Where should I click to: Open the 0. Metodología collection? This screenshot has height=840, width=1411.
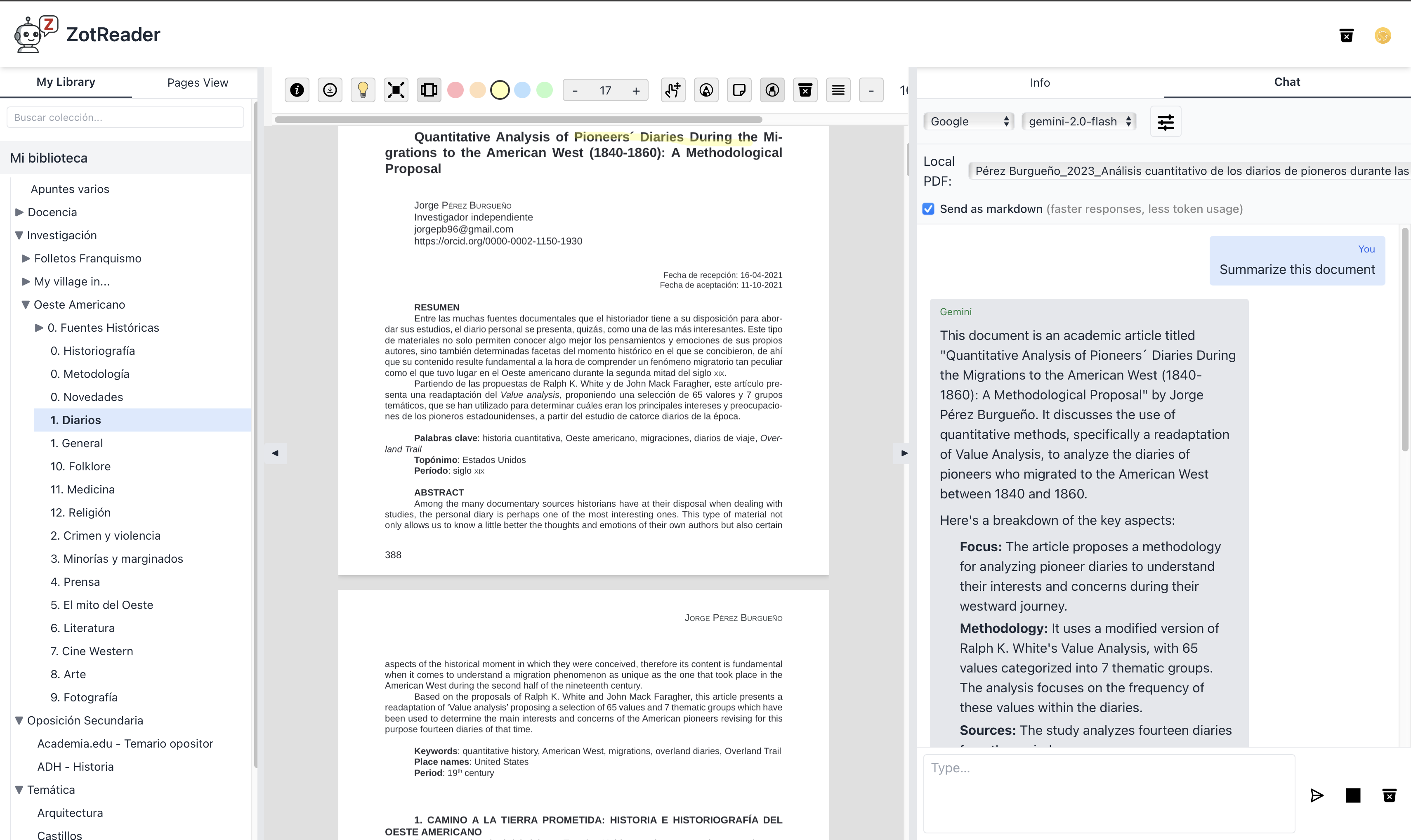[x=90, y=373]
